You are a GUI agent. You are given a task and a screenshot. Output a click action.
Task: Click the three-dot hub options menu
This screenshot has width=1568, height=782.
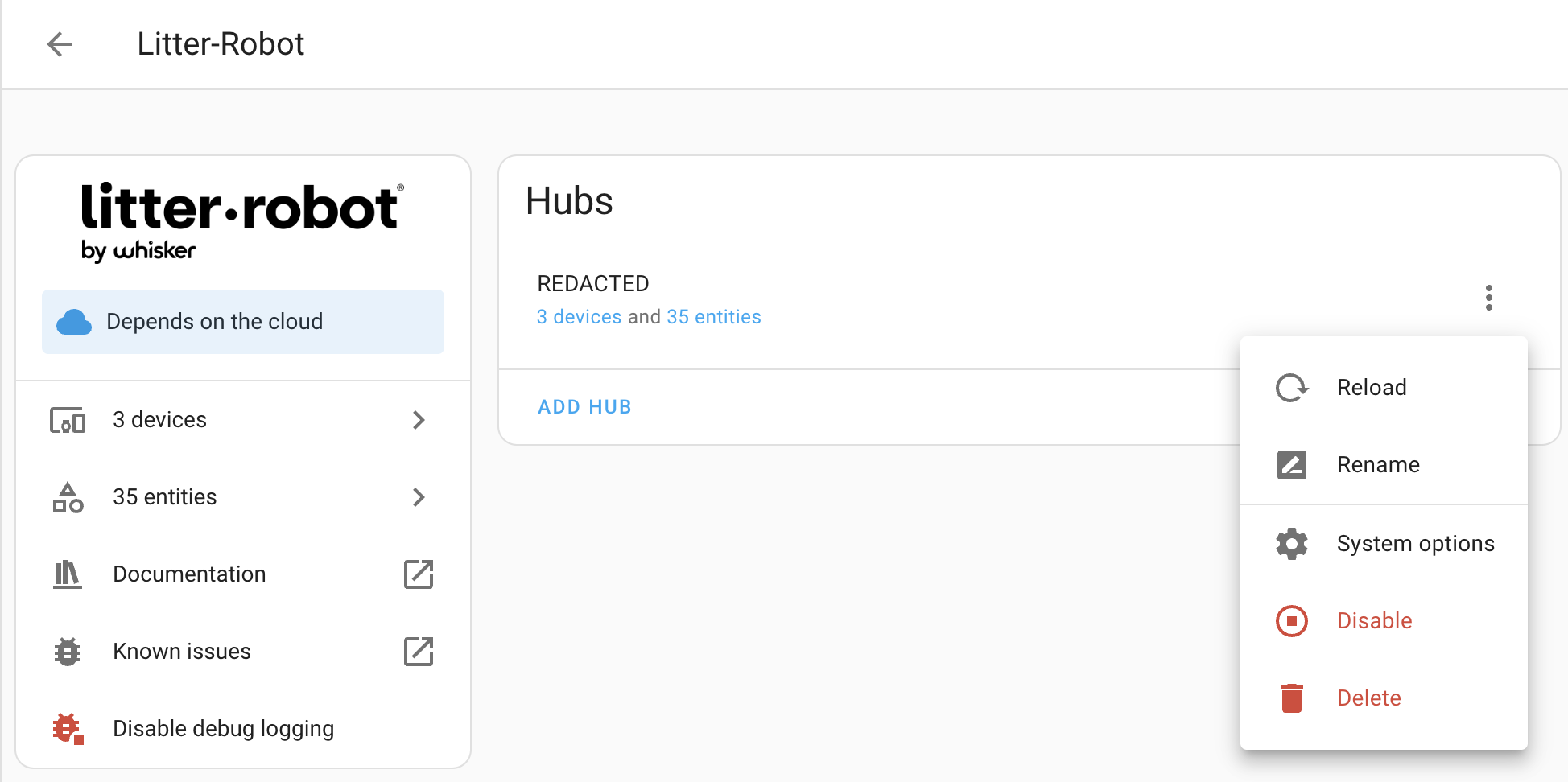click(1488, 298)
